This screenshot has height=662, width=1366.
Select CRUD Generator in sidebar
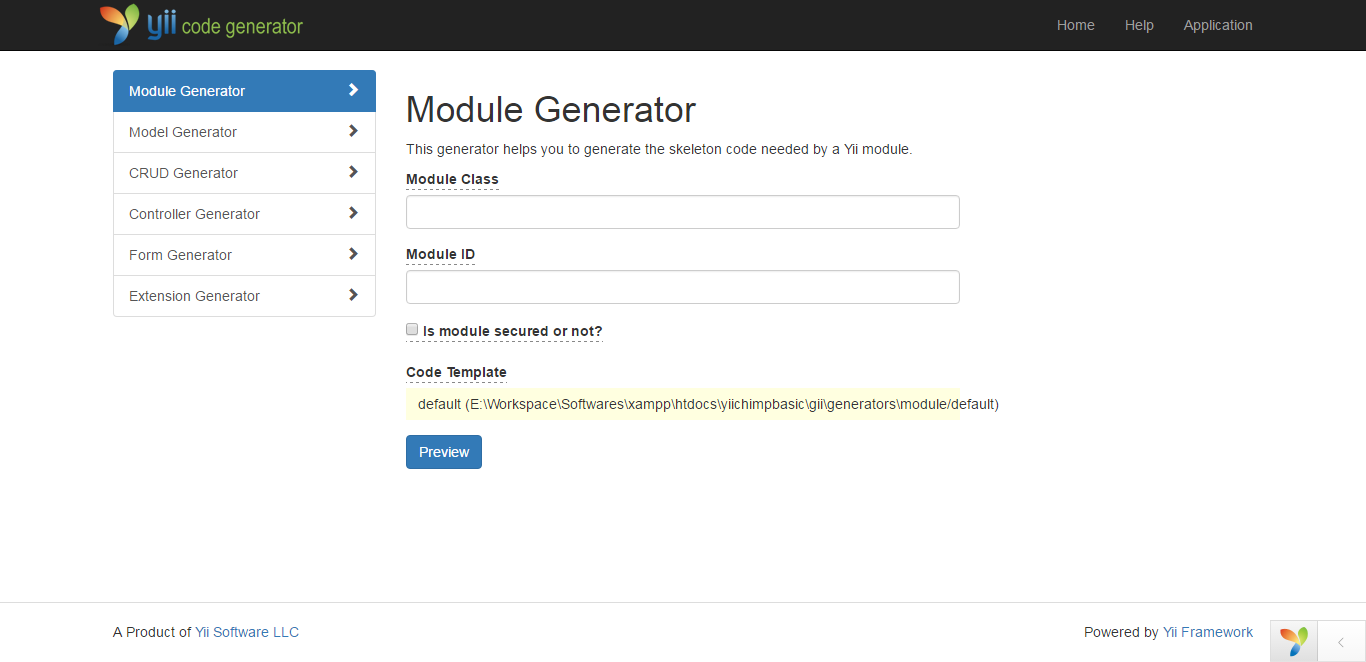(x=244, y=173)
